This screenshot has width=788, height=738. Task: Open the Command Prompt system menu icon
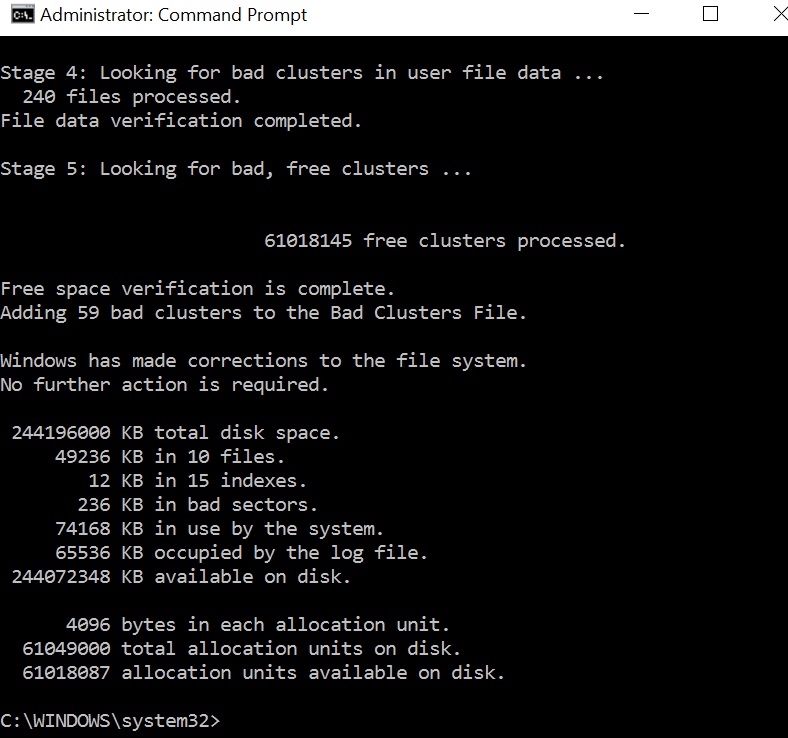22,15
